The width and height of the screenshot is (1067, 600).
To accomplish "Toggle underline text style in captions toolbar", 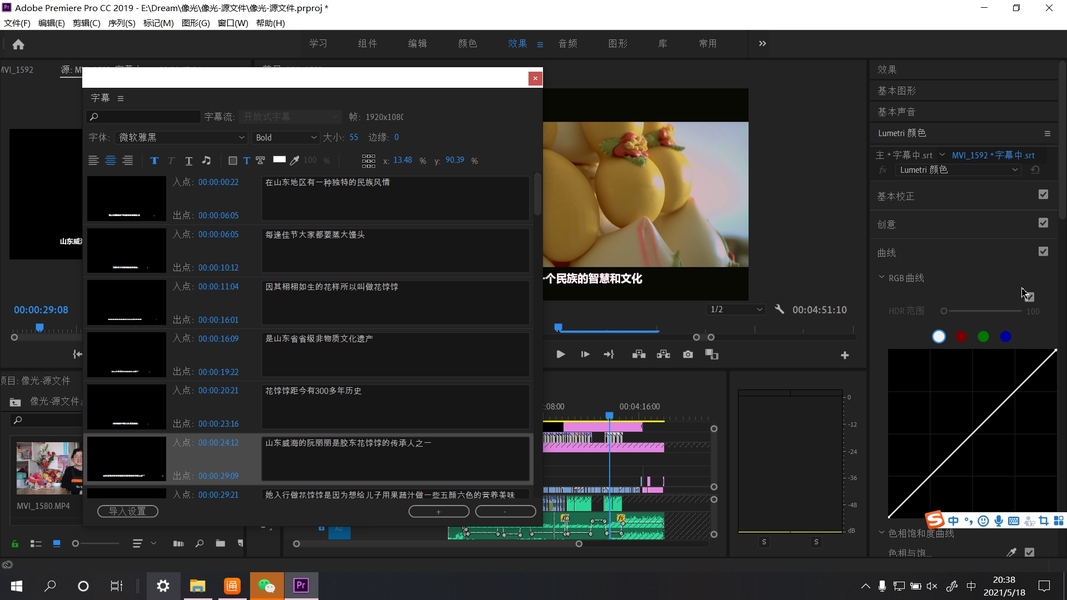I will pyautogui.click(x=188, y=161).
